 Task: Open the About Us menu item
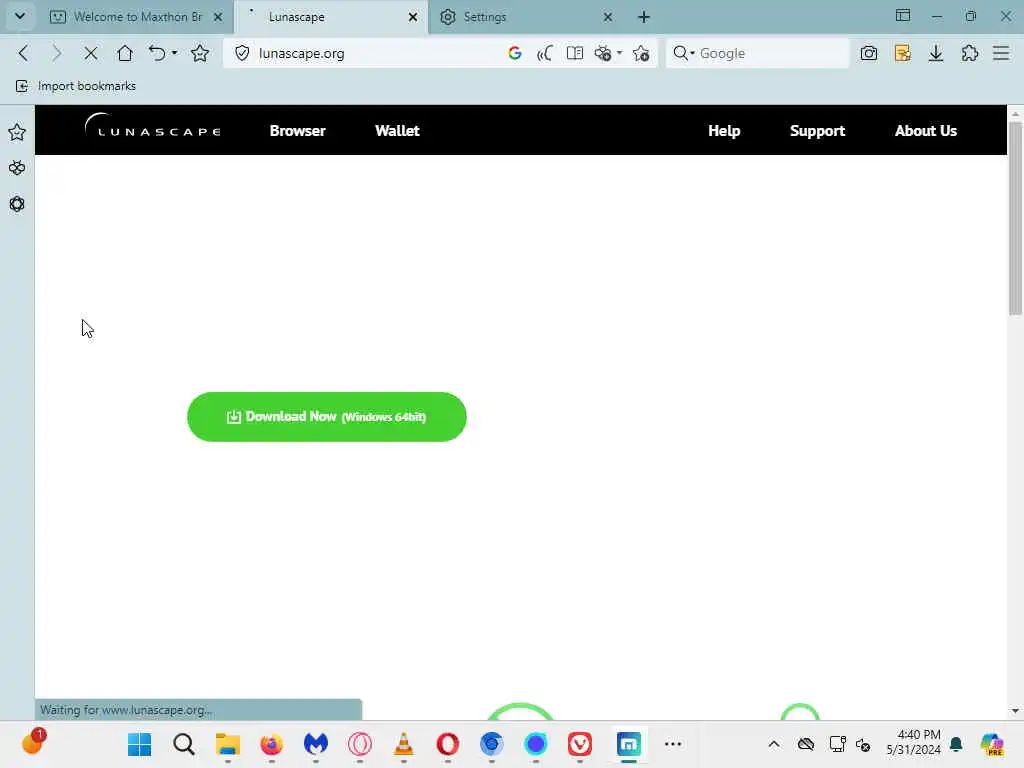[x=926, y=131]
